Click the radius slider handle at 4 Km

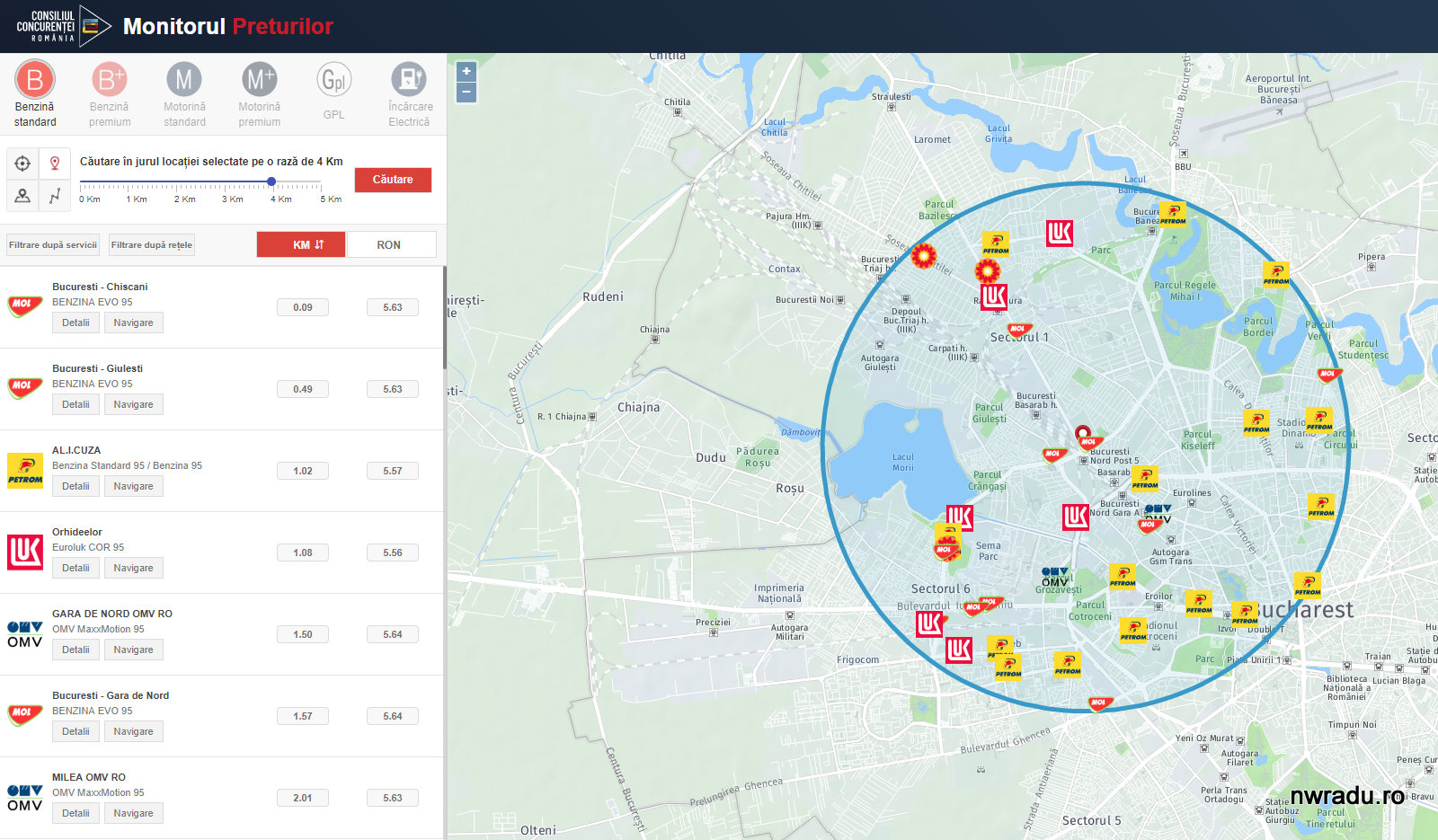pos(271,181)
